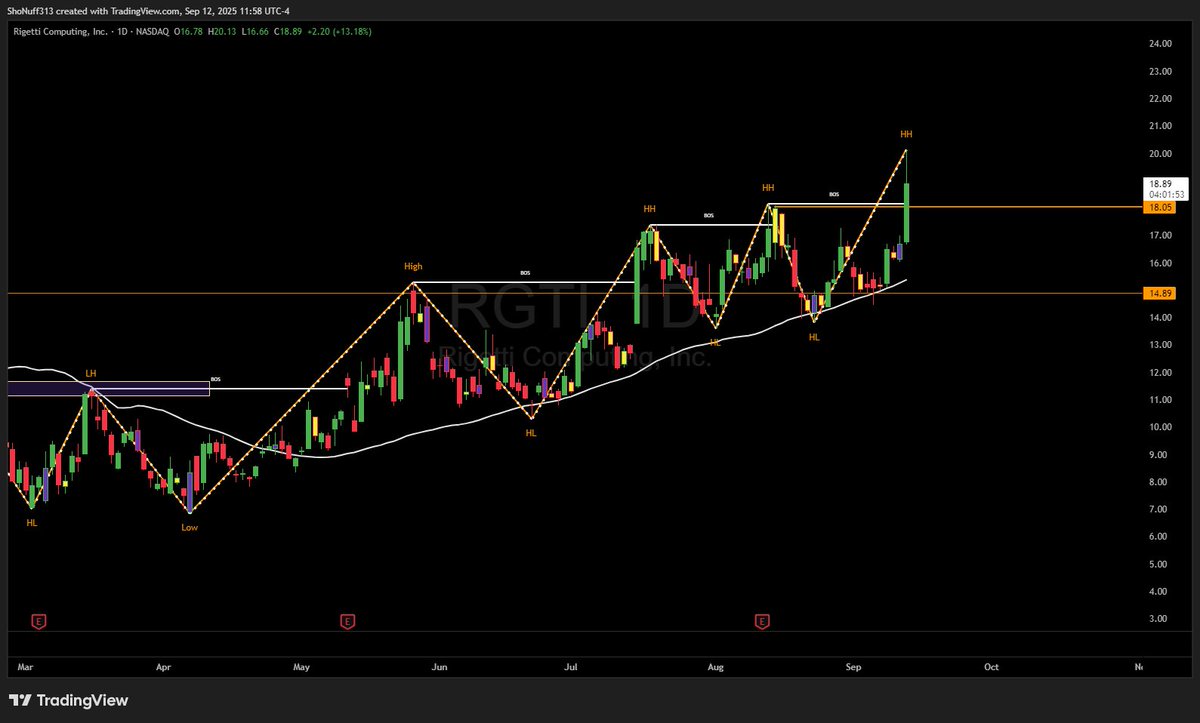Click the HL label at the early-March trough

(32, 522)
